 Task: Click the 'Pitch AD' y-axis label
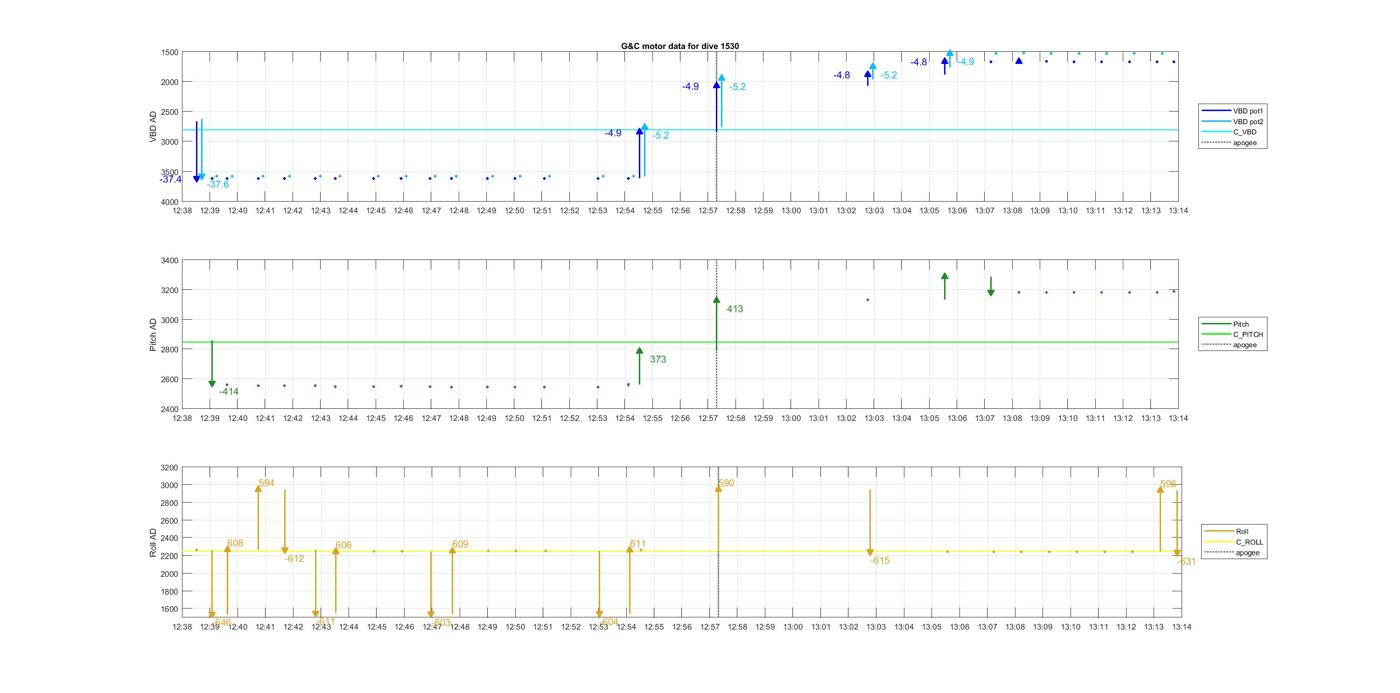153,335
